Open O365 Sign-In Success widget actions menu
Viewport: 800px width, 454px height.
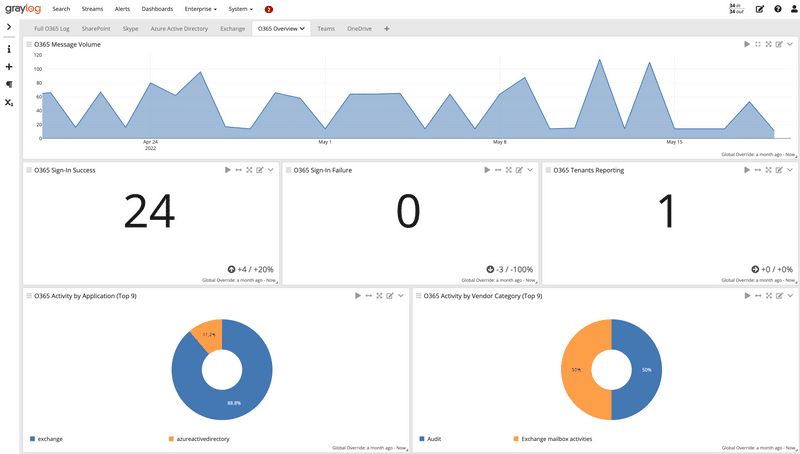(x=270, y=170)
